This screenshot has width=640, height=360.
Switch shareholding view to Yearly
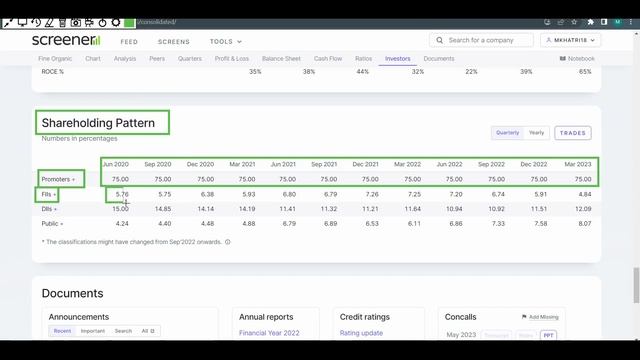(536, 133)
